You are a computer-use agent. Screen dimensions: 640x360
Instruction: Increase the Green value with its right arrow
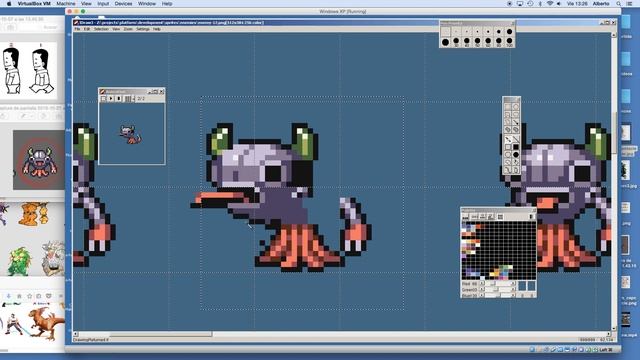point(513,289)
